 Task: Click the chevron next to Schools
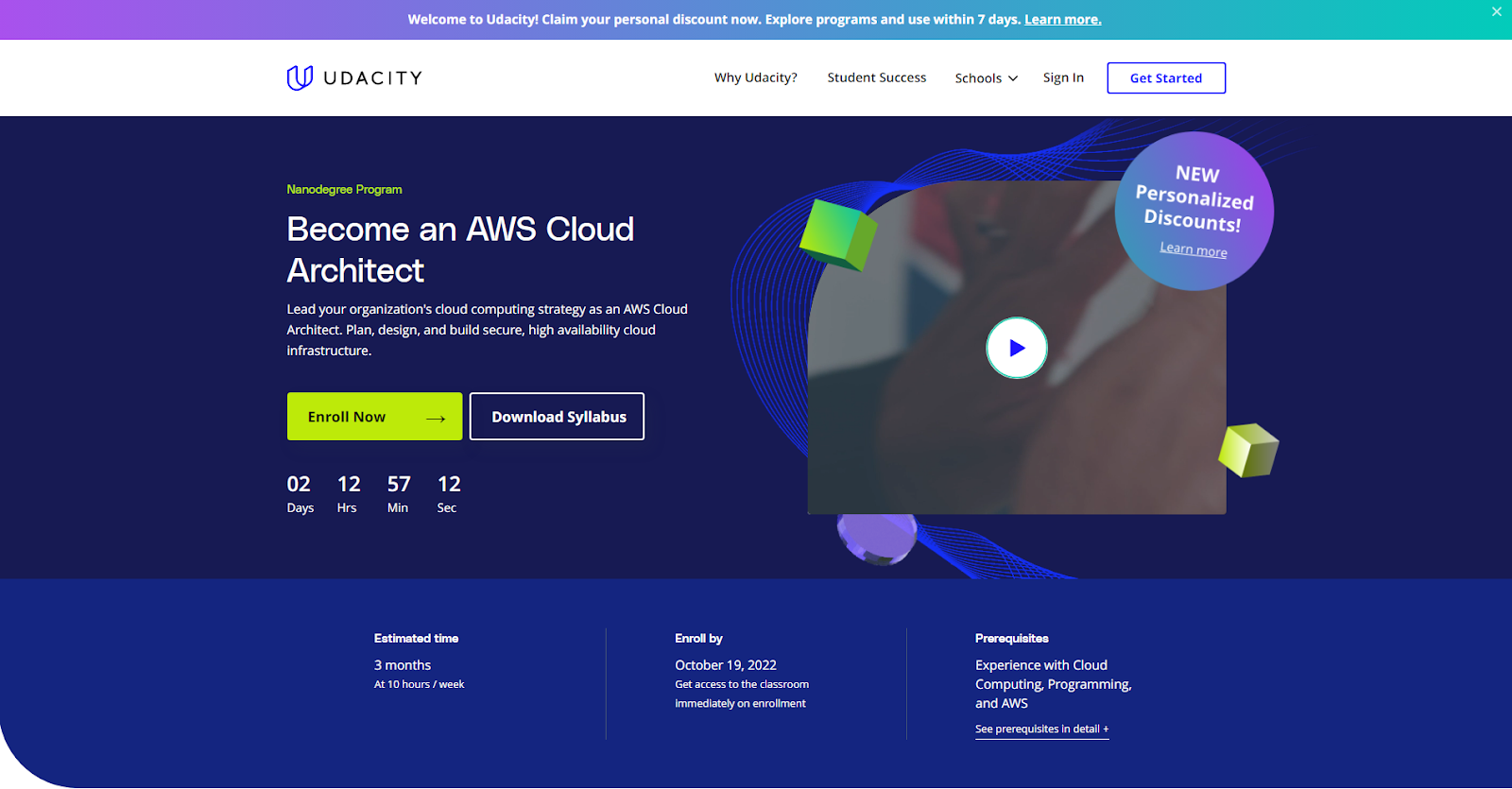[1013, 78]
